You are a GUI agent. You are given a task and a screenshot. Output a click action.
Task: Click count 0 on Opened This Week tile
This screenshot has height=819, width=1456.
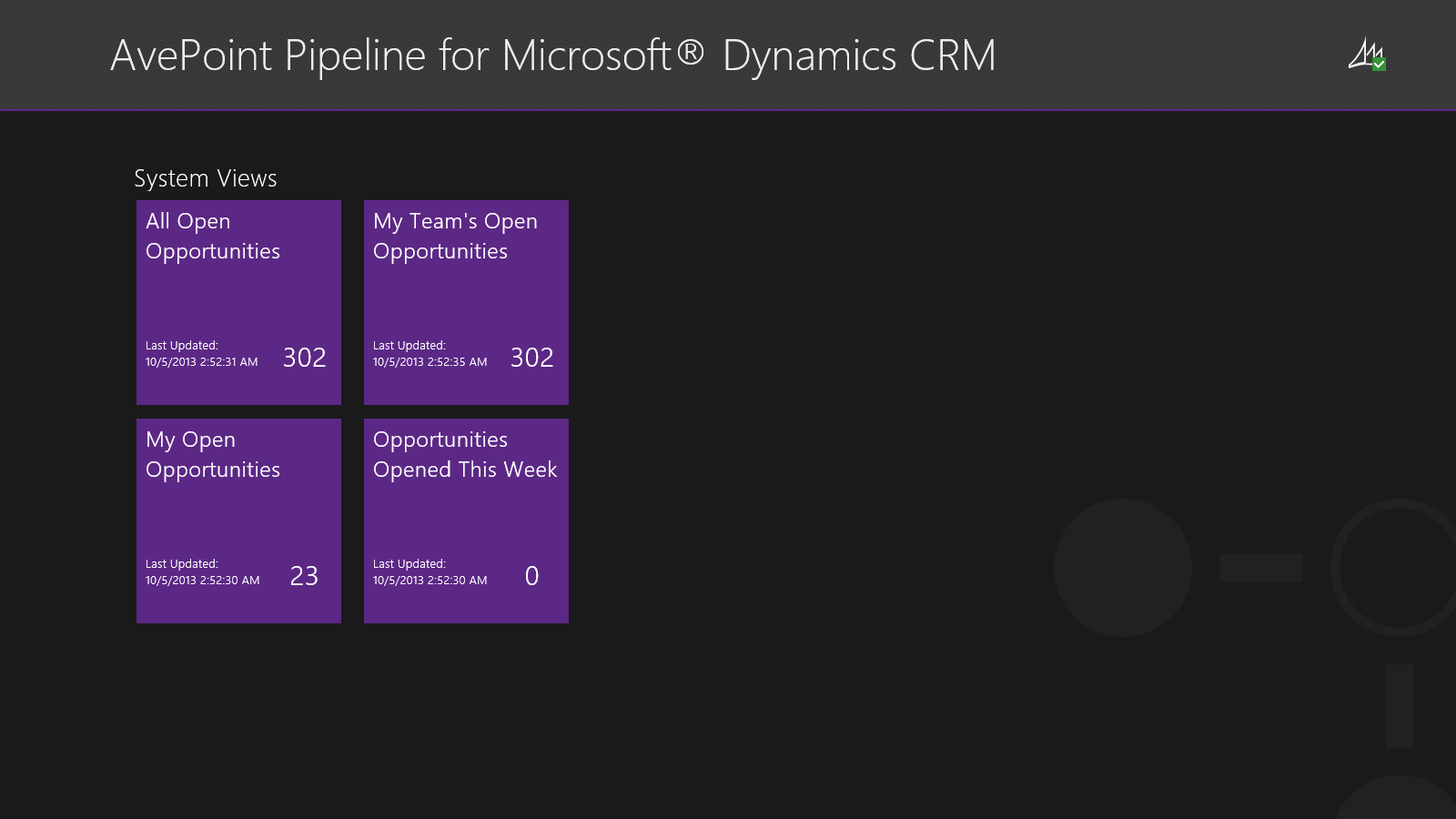pos(531,576)
